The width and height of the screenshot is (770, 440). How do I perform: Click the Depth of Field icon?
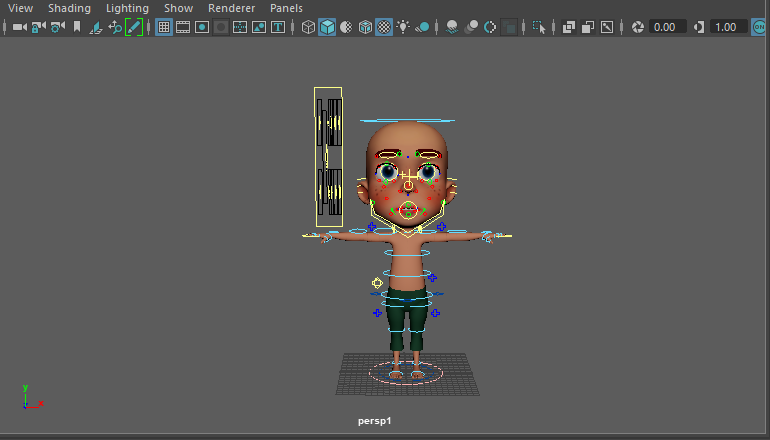click(x=509, y=27)
